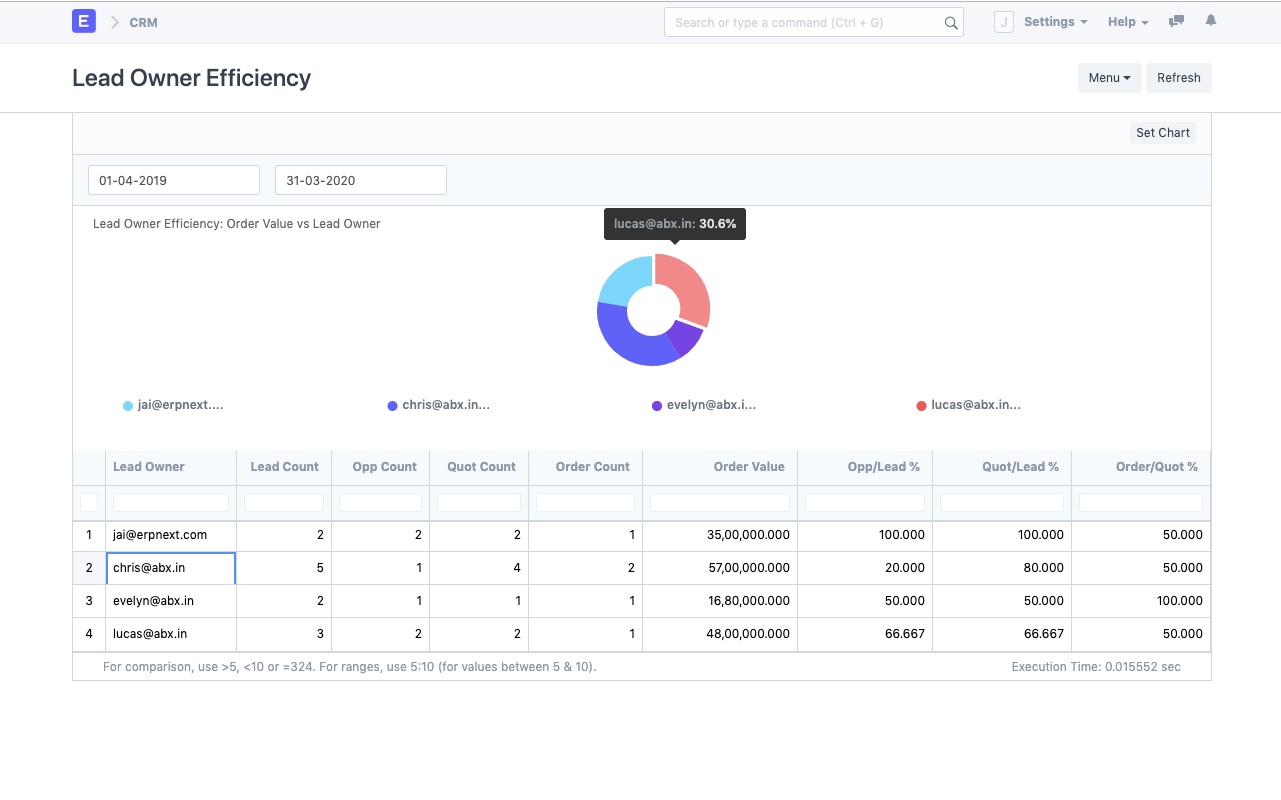Click the search magnifier icon
The width and height of the screenshot is (1281, 800).
(950, 21)
